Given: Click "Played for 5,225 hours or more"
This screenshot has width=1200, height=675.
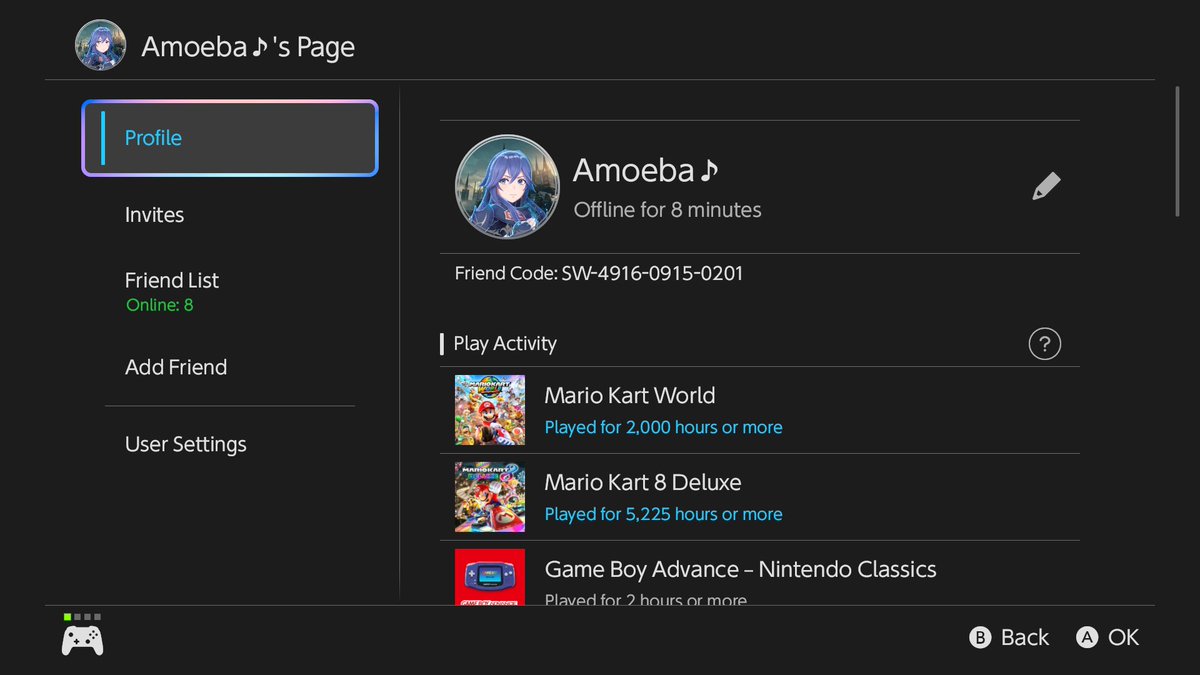Looking at the screenshot, I should (664, 514).
